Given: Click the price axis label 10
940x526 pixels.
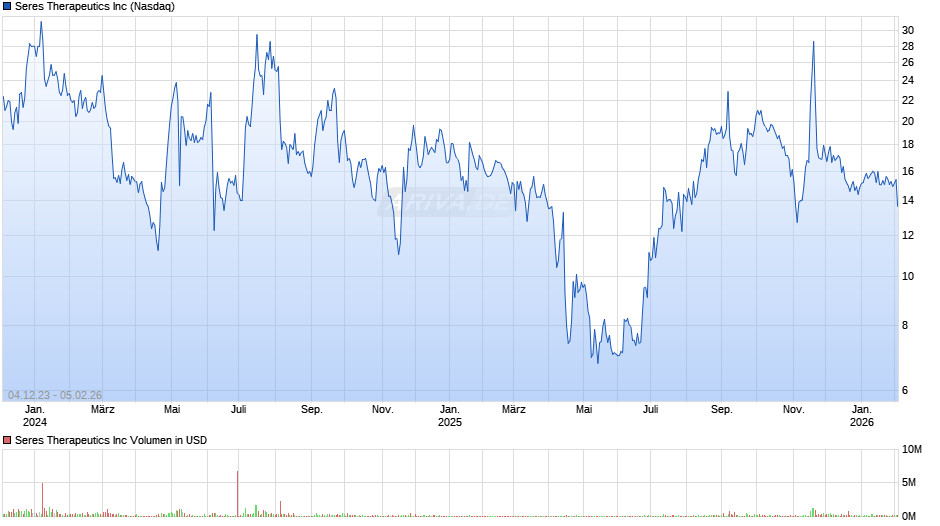Looking at the screenshot, I should pyautogui.click(x=908, y=276).
